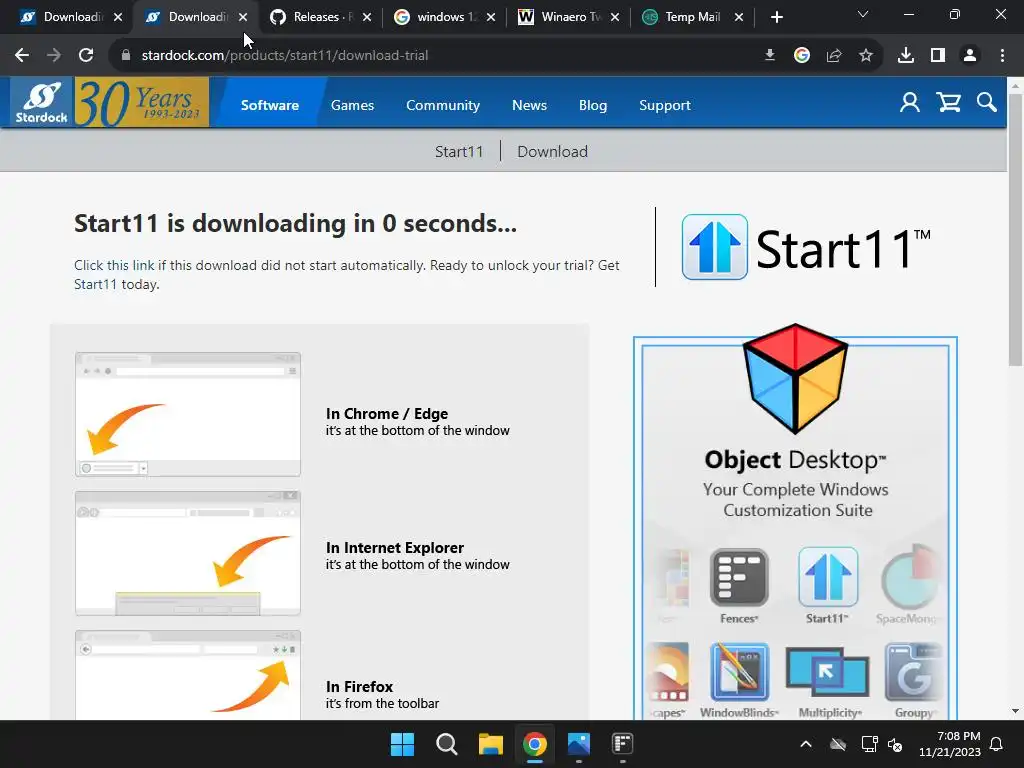Open taskbar Search
Screen dimensions: 1024x768
pos(447,744)
